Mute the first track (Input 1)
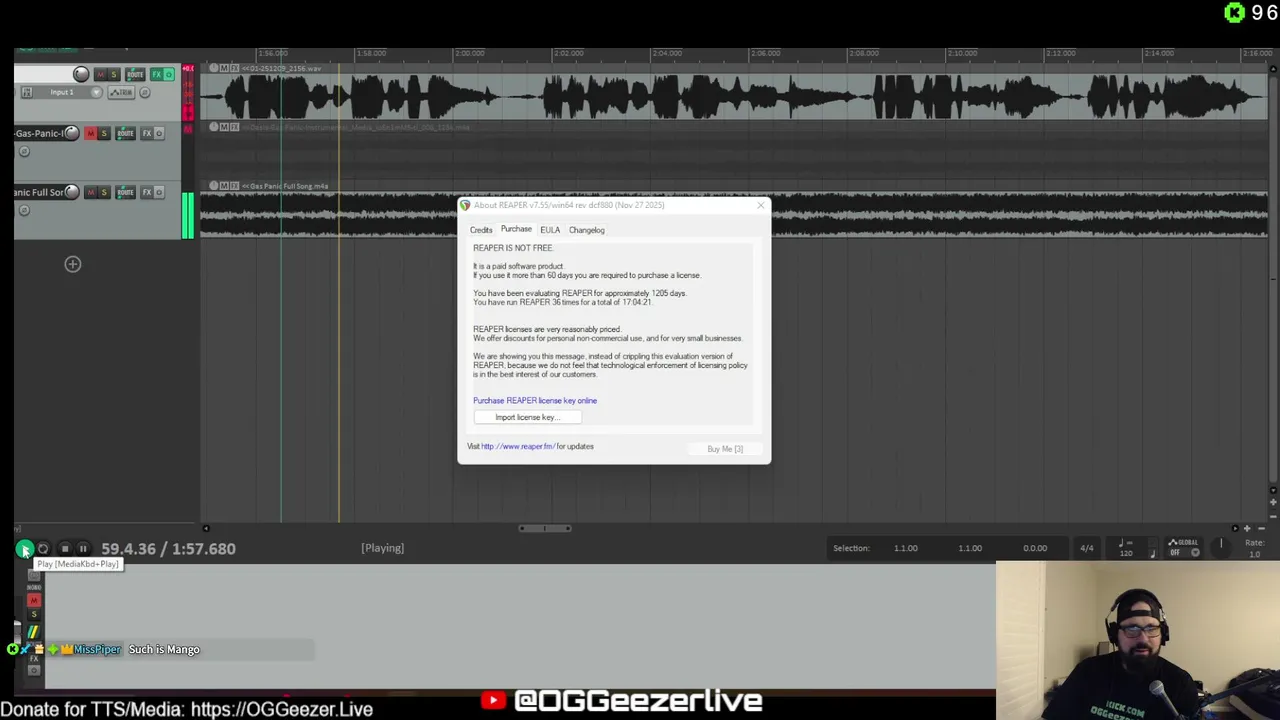The width and height of the screenshot is (1280, 720). 100,74
